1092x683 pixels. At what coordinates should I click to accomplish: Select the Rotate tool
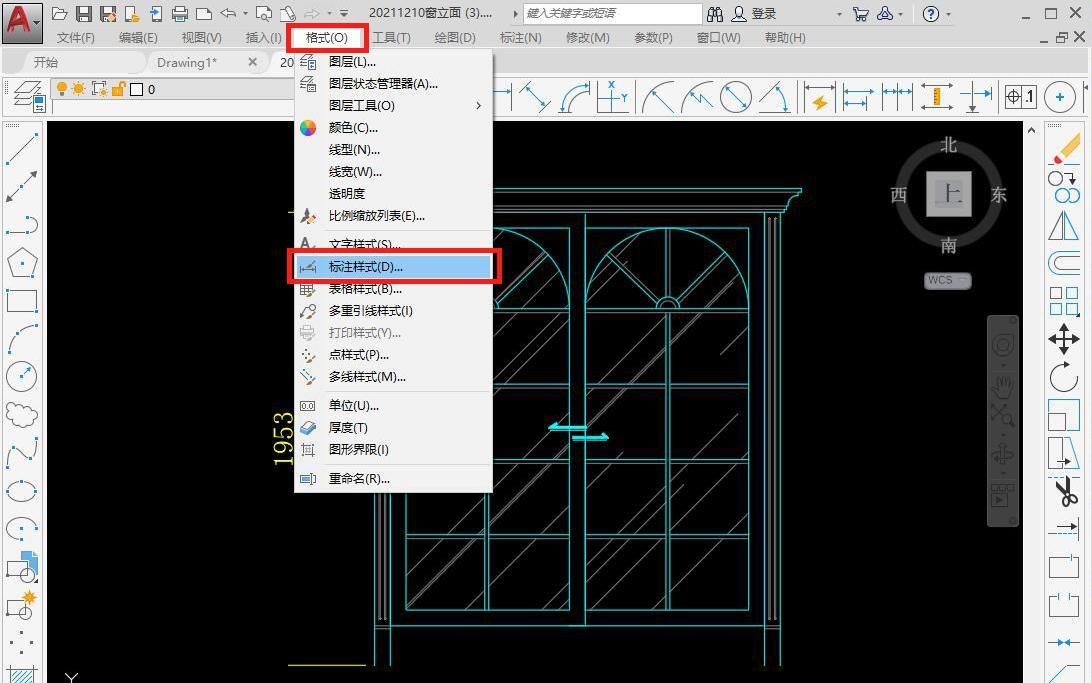tap(1064, 377)
